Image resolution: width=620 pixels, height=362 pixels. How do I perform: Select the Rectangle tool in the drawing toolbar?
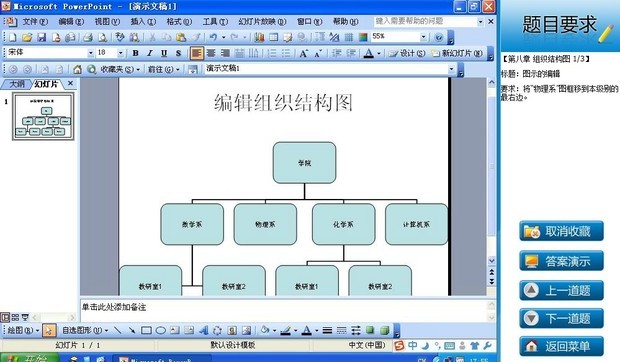click(146, 330)
